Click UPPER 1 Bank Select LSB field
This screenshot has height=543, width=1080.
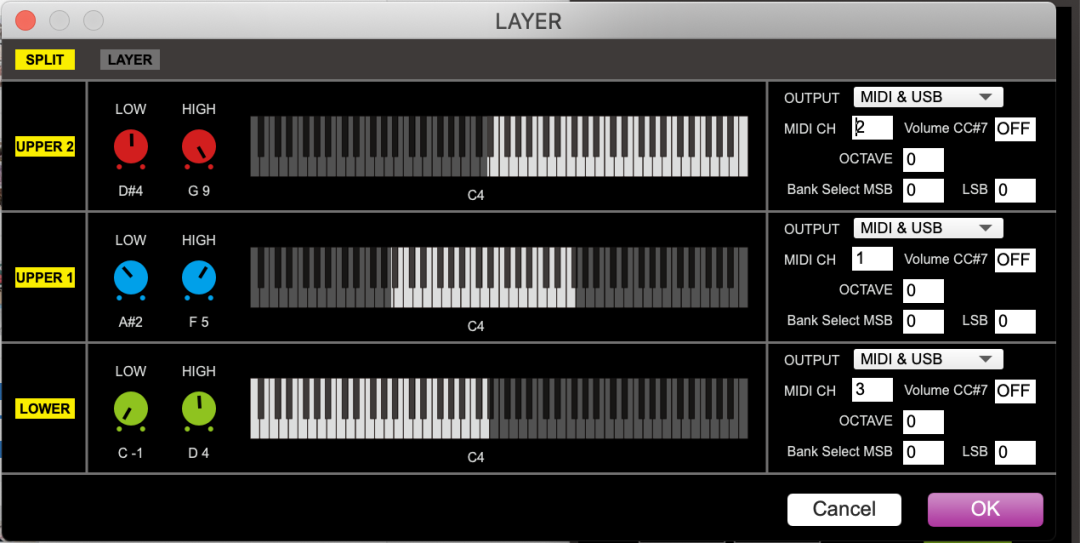(1015, 321)
